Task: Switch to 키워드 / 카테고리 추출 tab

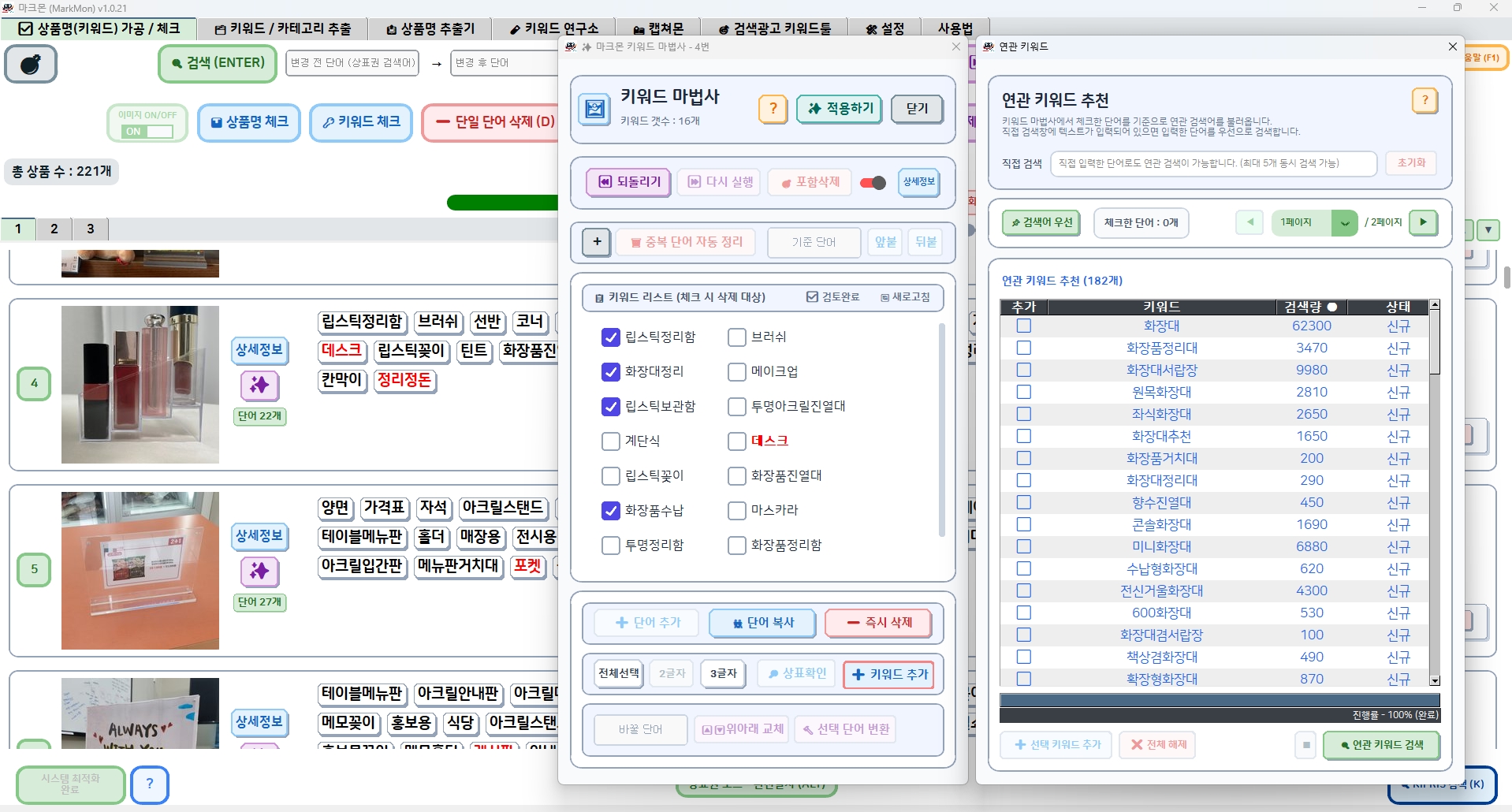Action: point(283,29)
